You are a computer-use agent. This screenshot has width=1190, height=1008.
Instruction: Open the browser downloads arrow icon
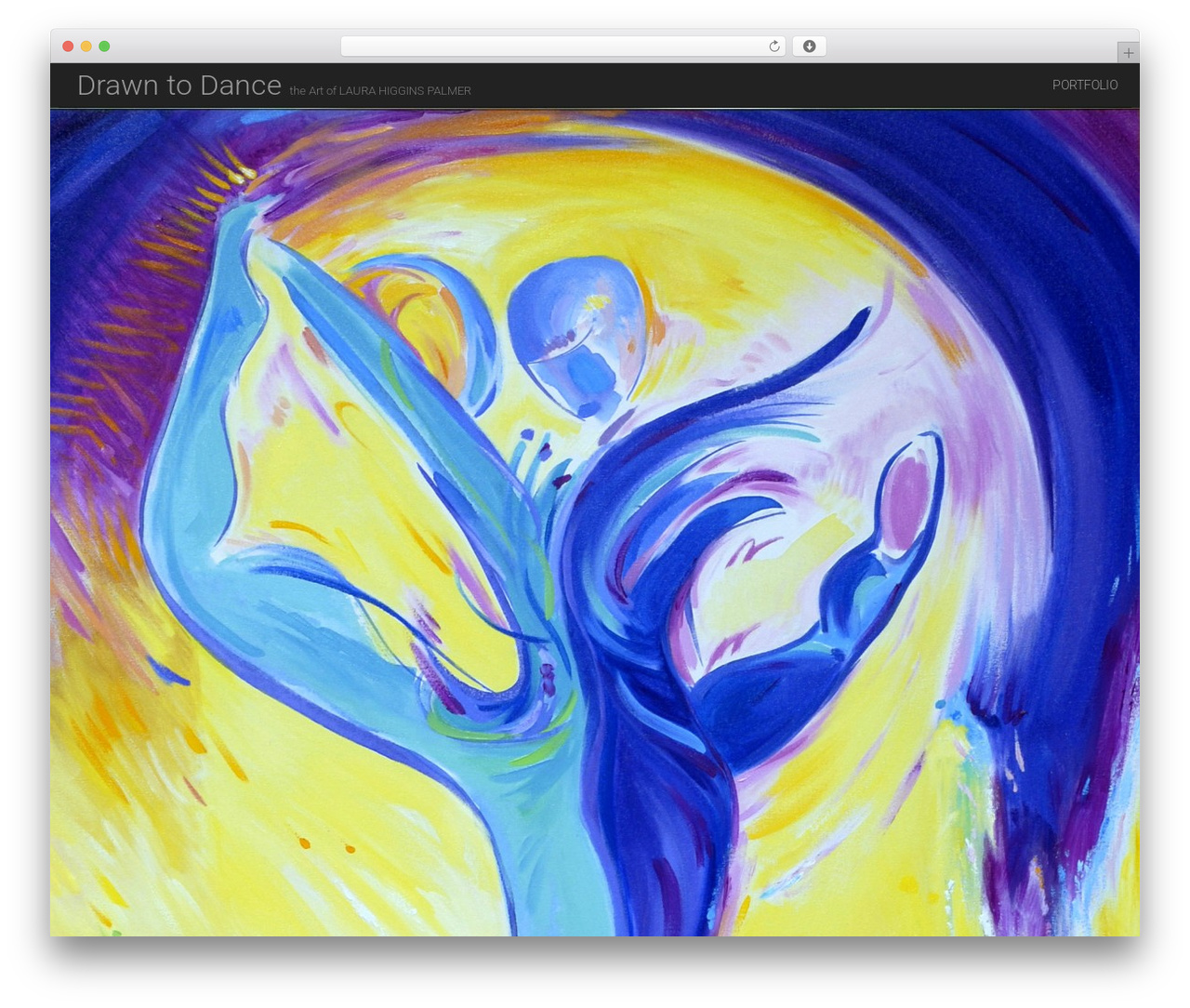[809, 46]
